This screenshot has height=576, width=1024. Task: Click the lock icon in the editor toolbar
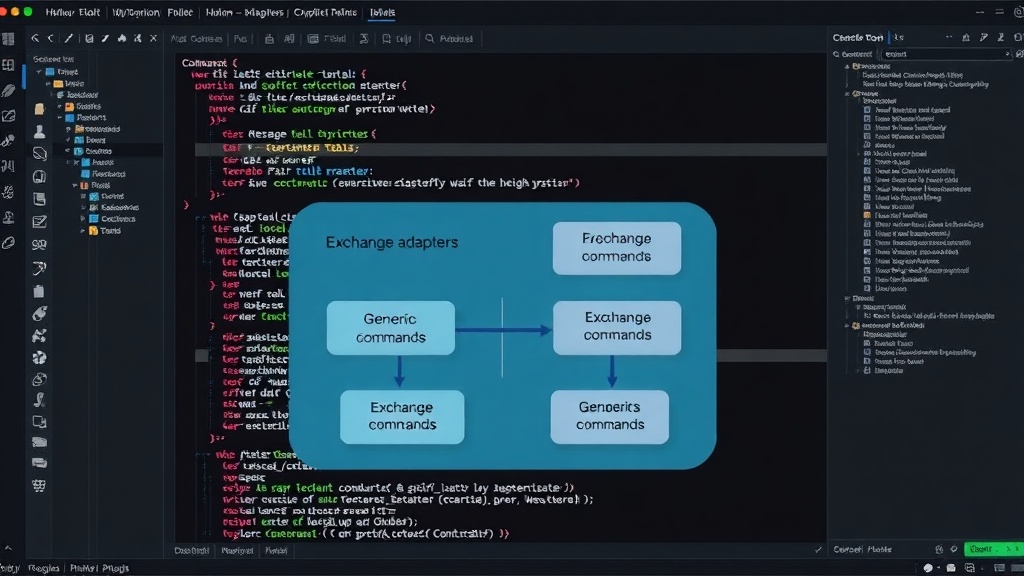click(x=269, y=39)
